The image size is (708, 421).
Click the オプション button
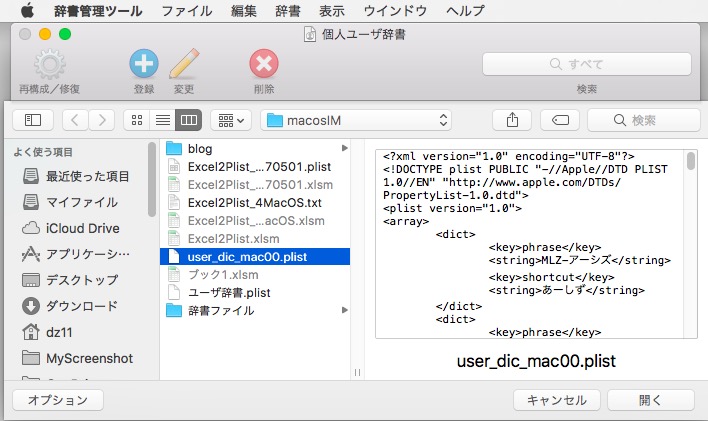click(58, 400)
